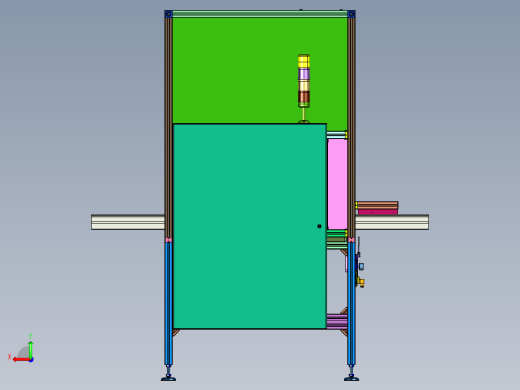Select the large teal door panel
This screenshot has width=520, height=390.
(250, 226)
